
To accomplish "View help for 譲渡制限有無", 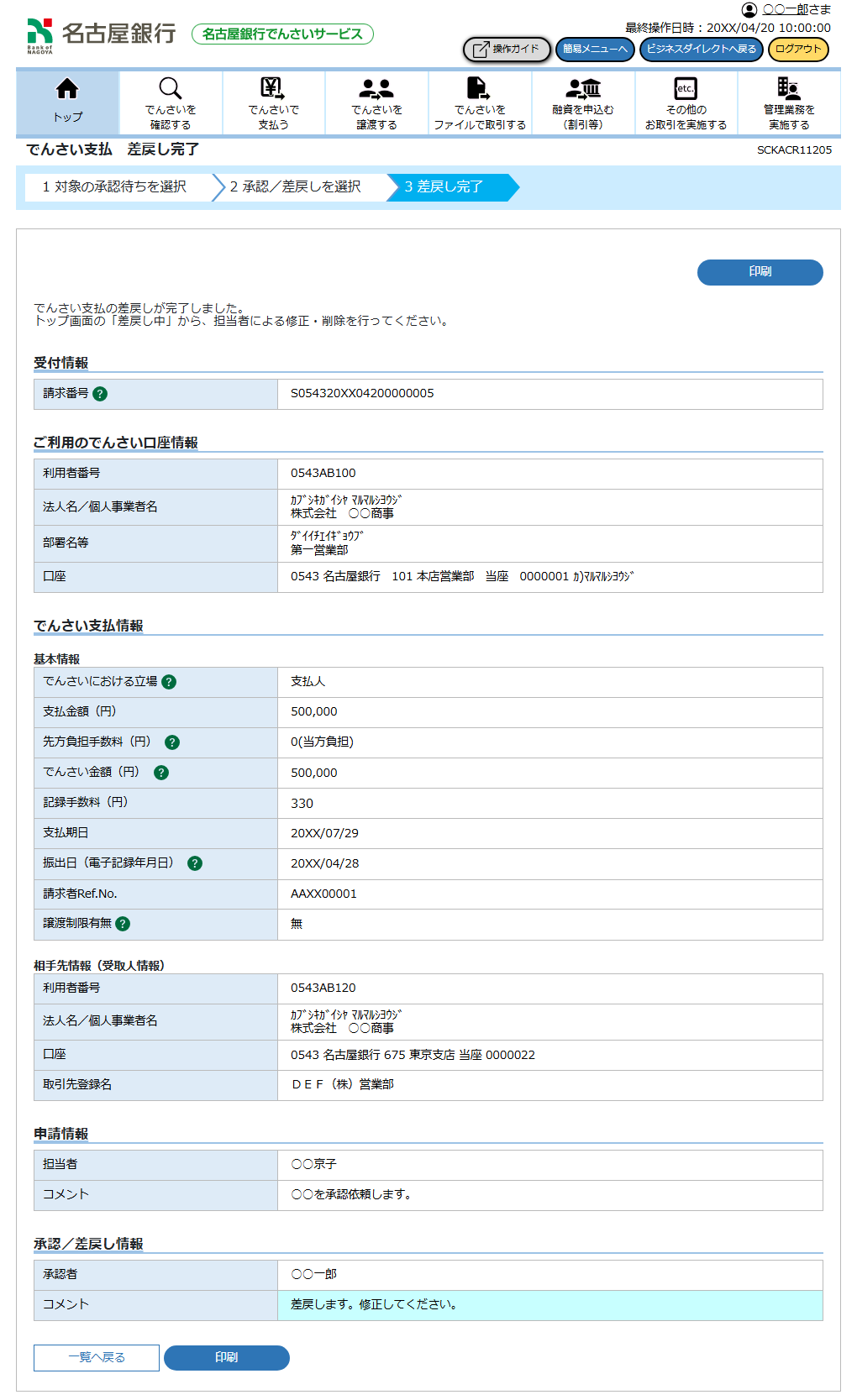I will [123, 924].
